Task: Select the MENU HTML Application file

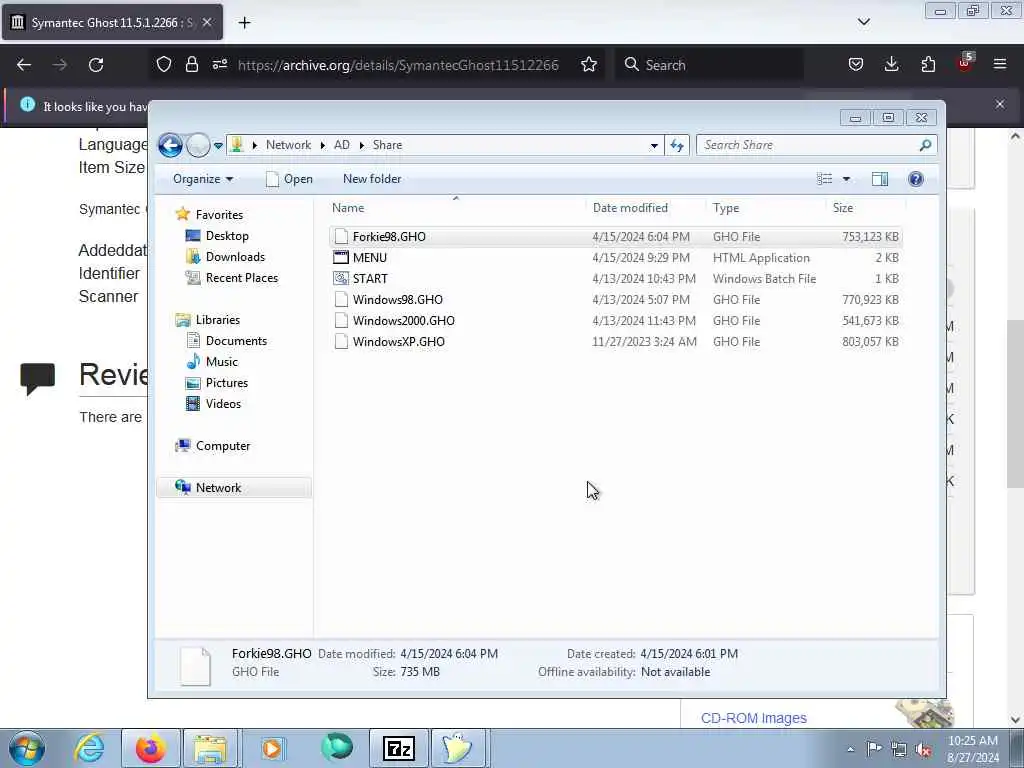Action: (616, 257)
